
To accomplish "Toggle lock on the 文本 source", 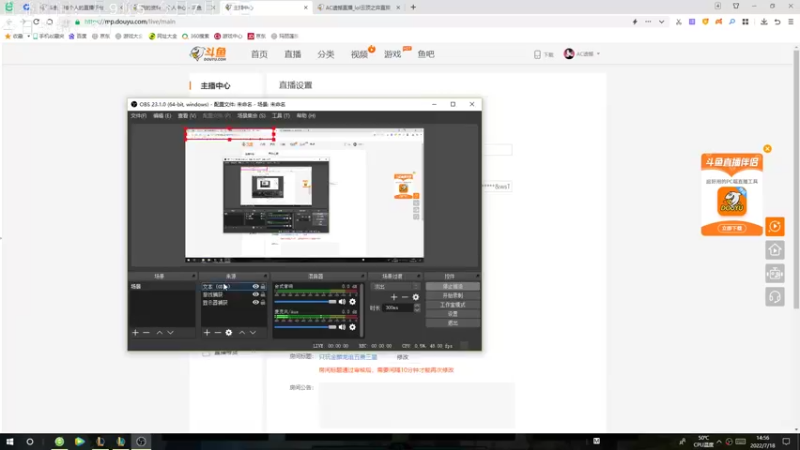I will [x=263, y=287].
